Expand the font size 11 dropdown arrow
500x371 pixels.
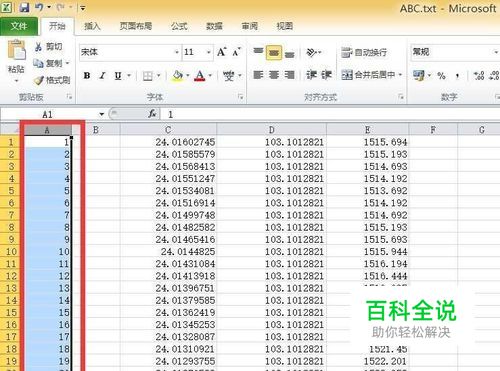(x=209, y=52)
